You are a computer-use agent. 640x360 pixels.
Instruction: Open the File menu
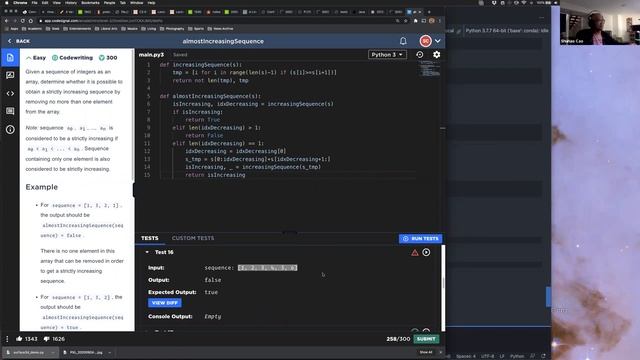pos(35,2)
